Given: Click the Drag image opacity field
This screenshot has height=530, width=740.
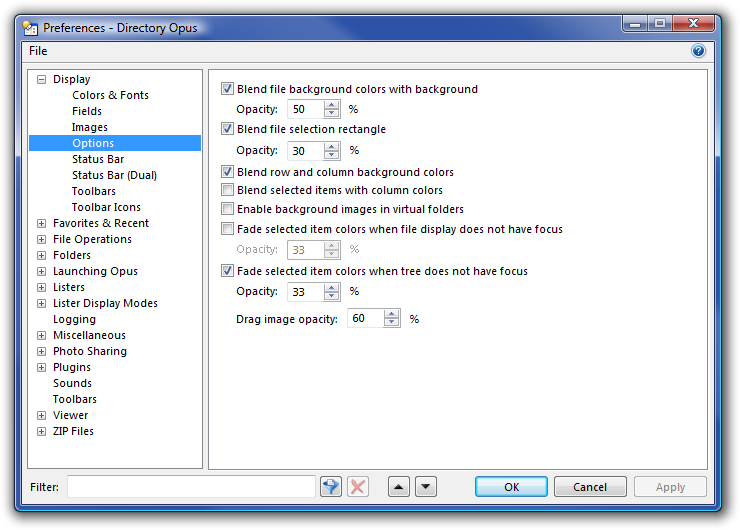Looking at the screenshot, I should click(366, 319).
